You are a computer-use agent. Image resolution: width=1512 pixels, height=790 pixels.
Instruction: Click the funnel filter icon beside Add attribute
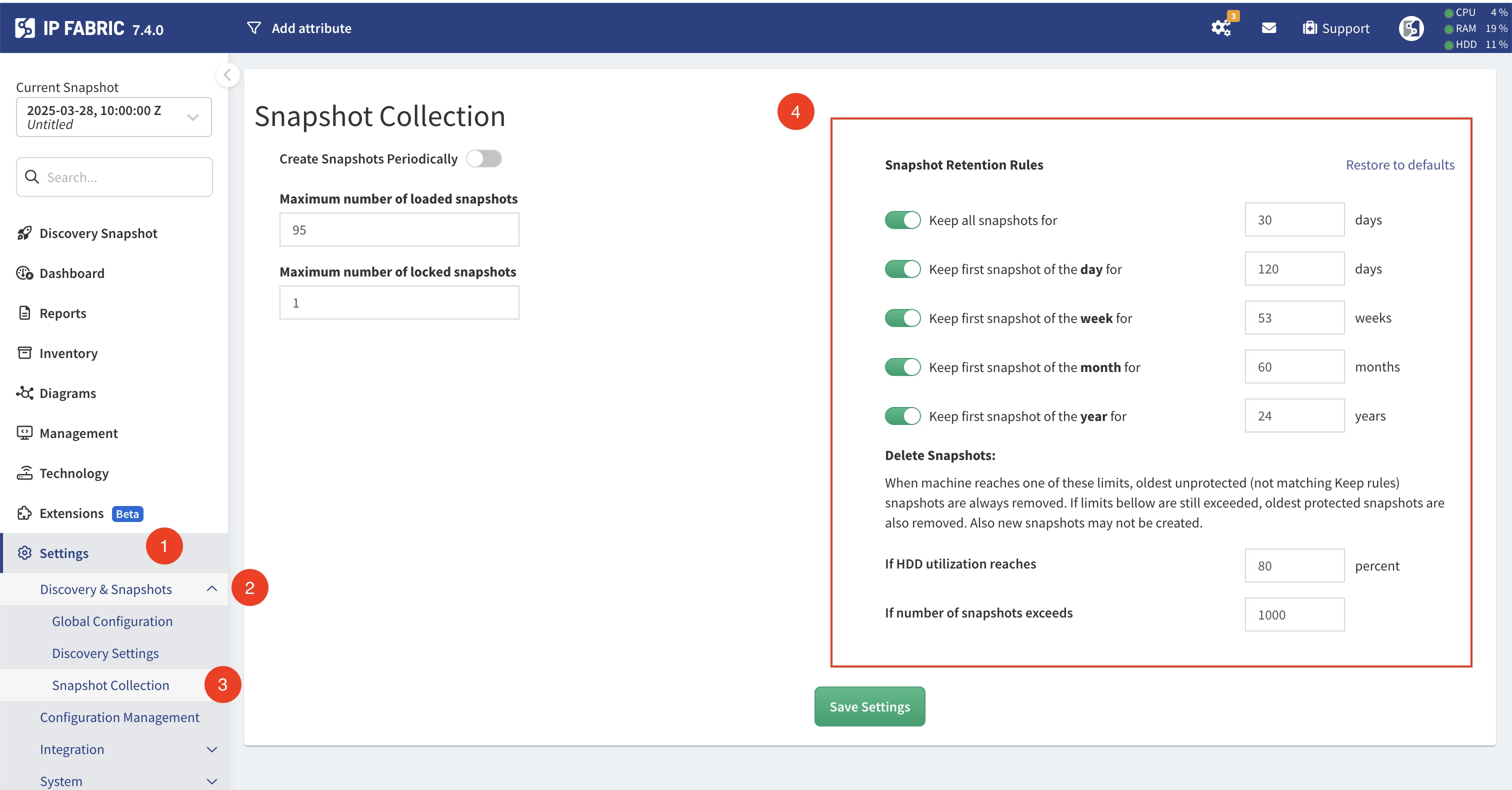coord(253,27)
